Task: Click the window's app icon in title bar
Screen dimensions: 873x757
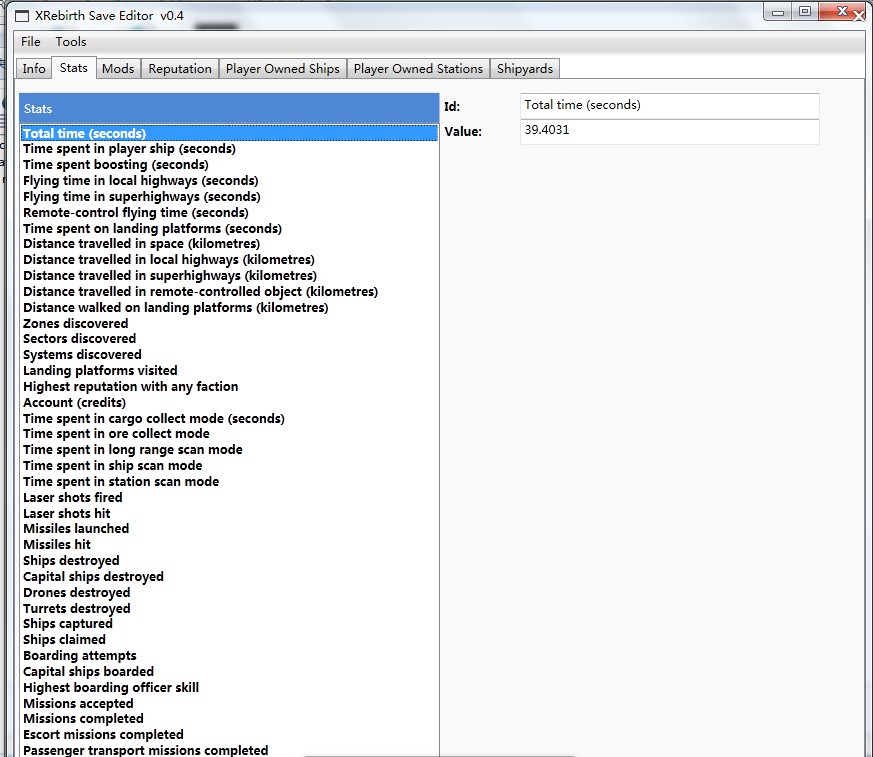Action: 22,16
